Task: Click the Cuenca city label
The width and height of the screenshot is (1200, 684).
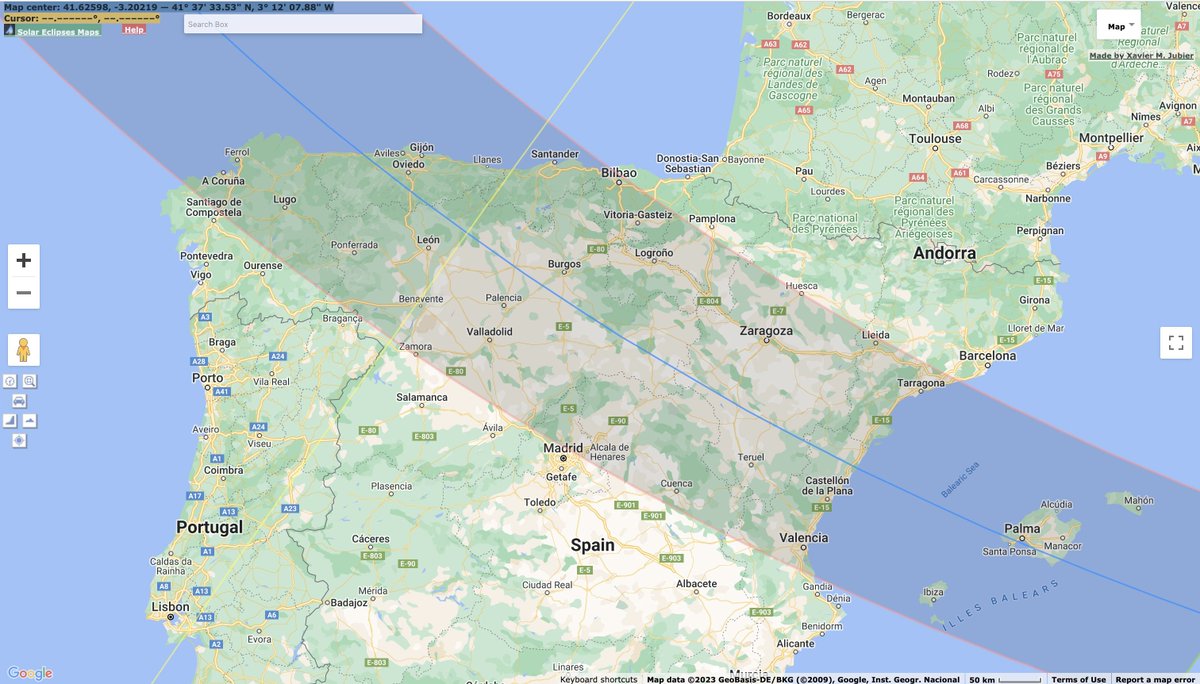Action: click(676, 484)
